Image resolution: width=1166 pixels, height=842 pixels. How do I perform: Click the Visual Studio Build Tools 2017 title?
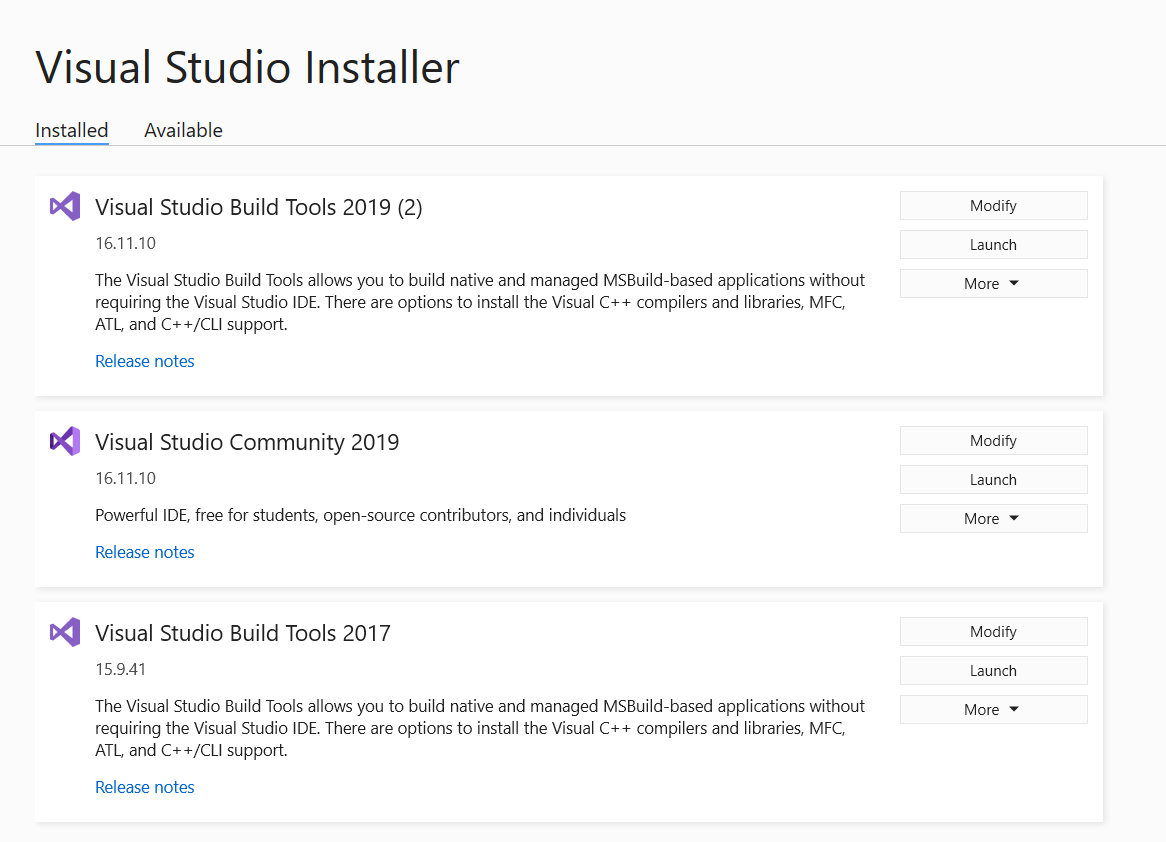pos(242,633)
